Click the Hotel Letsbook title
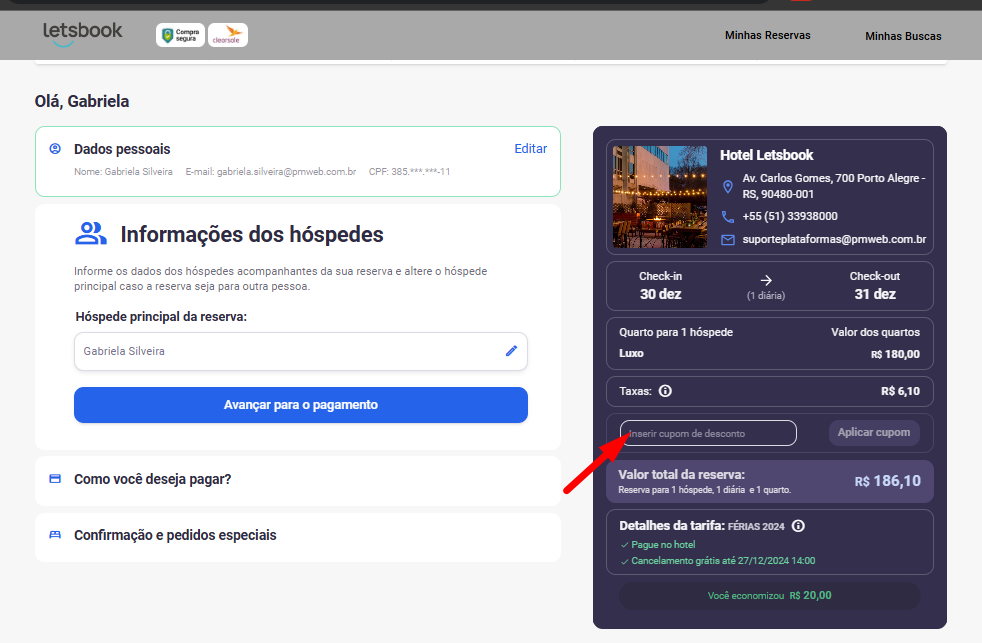The image size is (982, 643). [767, 155]
